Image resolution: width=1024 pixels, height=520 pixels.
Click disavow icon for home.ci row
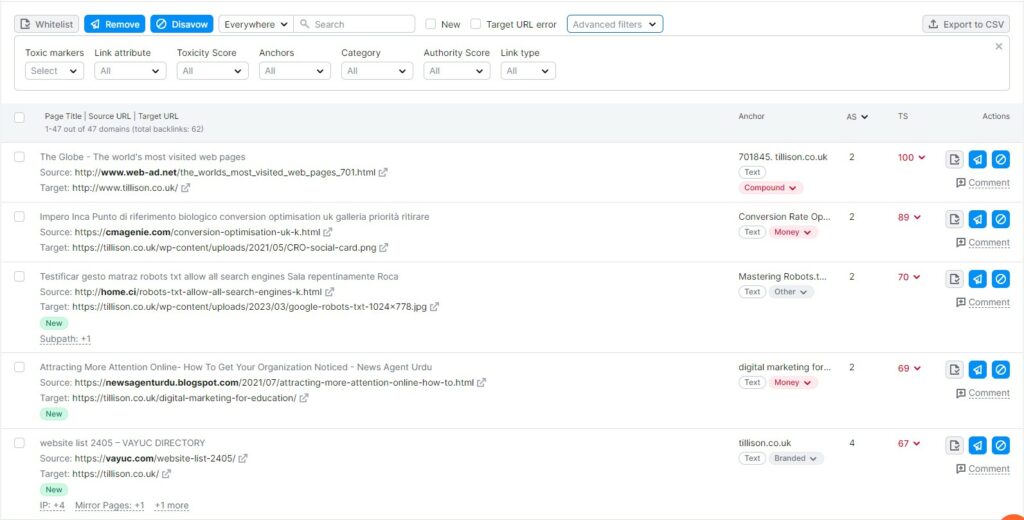[x=1000, y=279]
